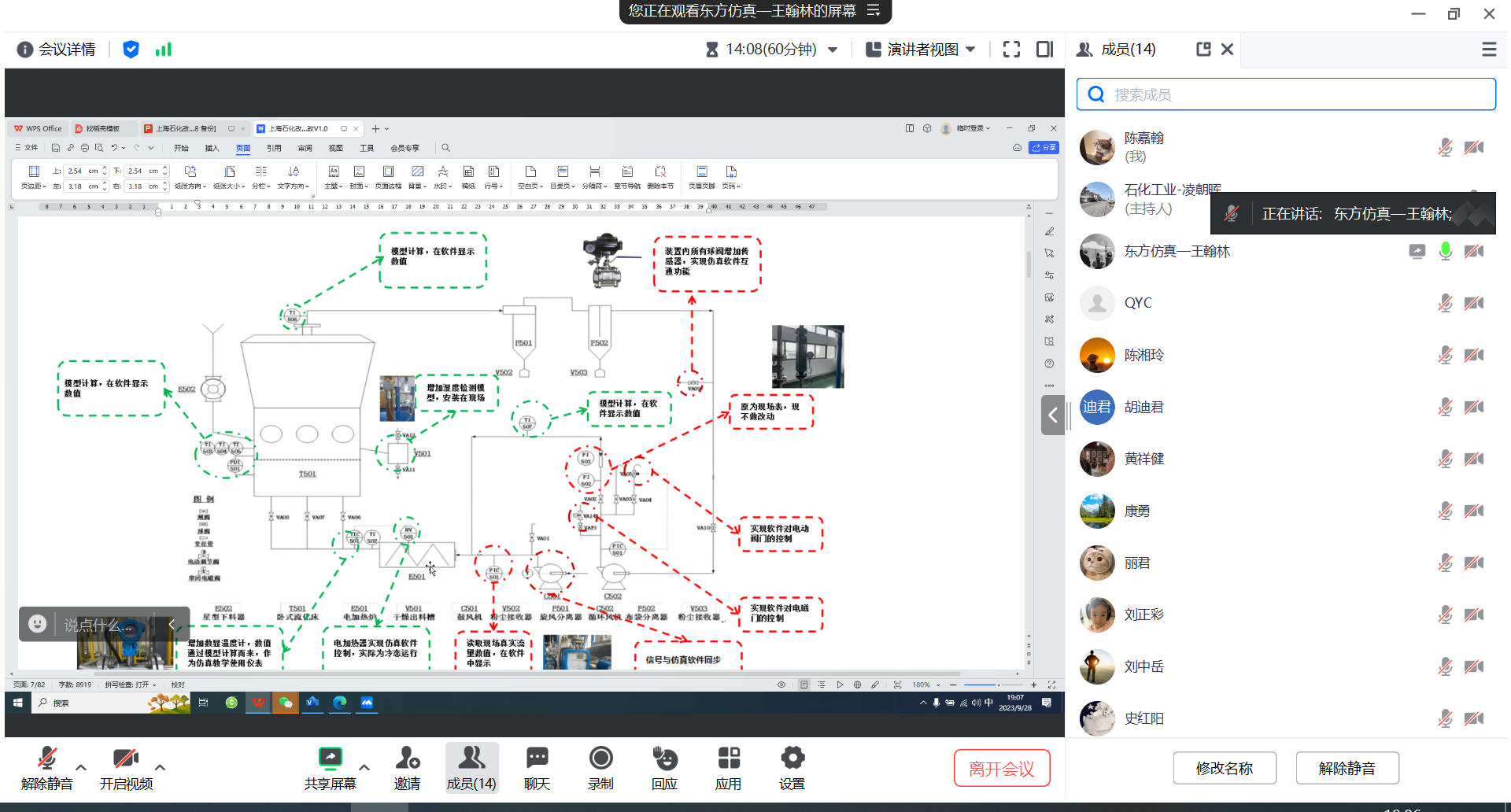The height and width of the screenshot is (812, 1511).
Task: Unmute microphone via 解除静音 toolbar toggle
Action: tap(46, 768)
